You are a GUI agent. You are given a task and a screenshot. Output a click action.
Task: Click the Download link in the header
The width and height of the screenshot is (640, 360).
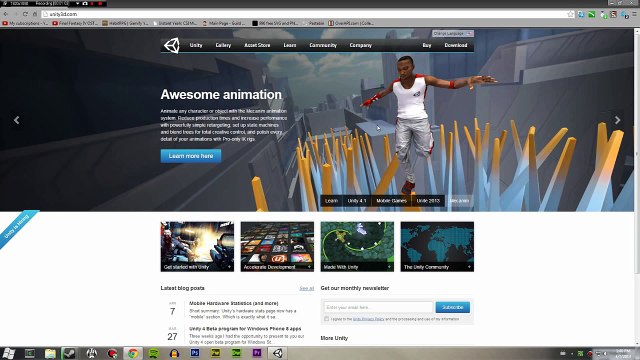click(x=456, y=45)
